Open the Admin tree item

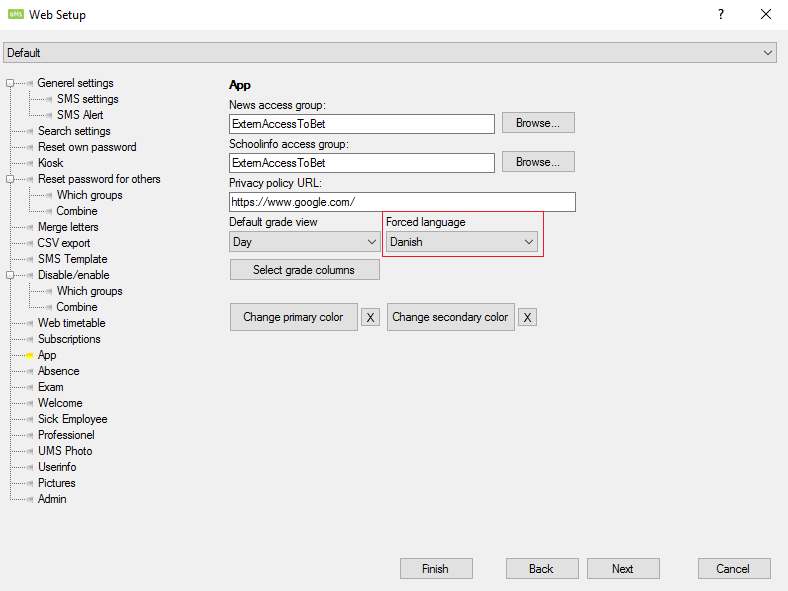pyautogui.click(x=52, y=499)
